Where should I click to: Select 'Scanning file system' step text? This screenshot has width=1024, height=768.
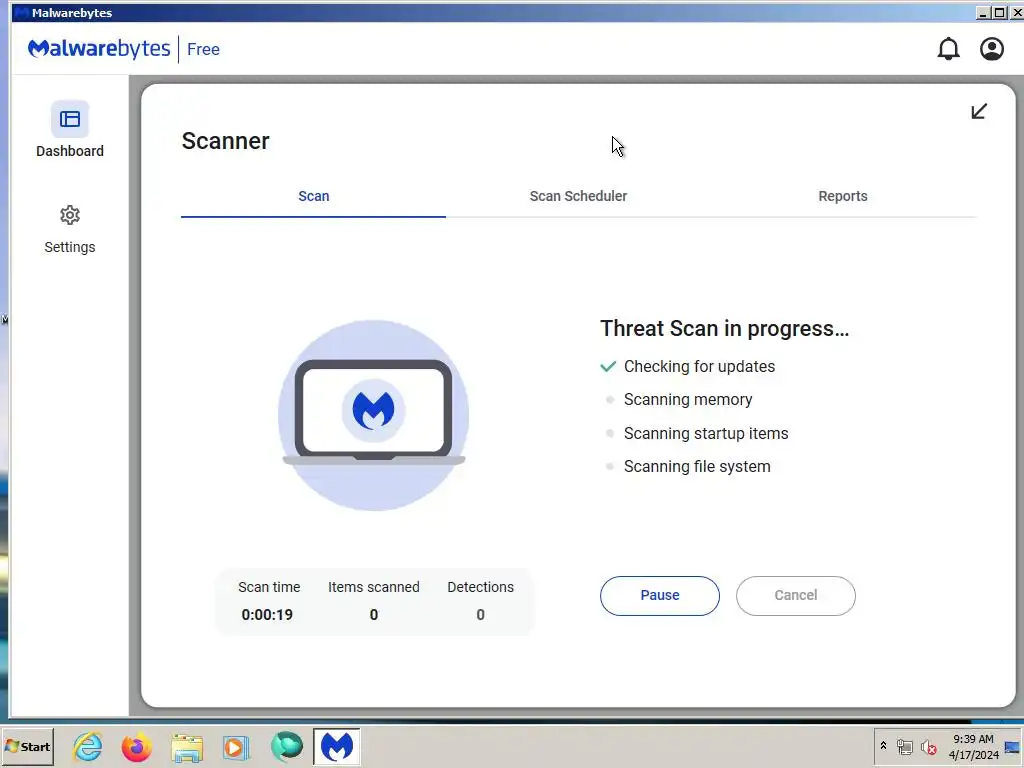tap(697, 467)
